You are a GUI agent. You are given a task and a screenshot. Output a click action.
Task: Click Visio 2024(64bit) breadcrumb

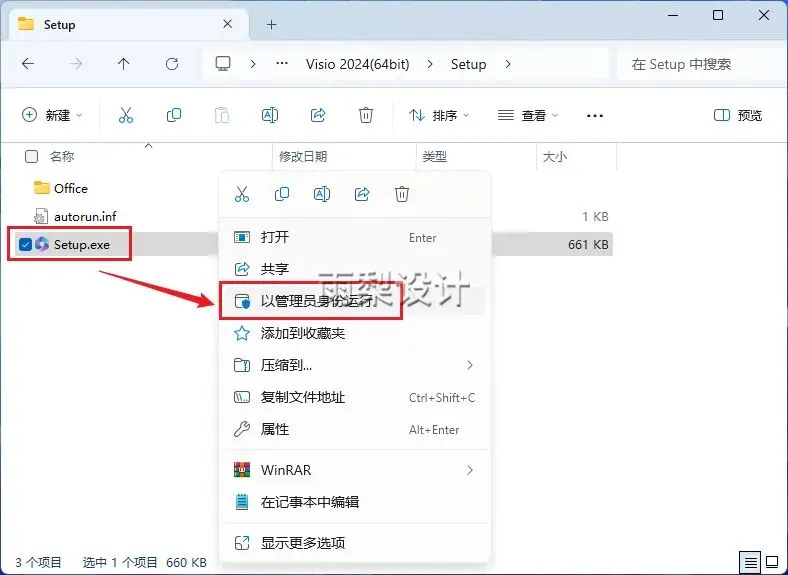357,64
